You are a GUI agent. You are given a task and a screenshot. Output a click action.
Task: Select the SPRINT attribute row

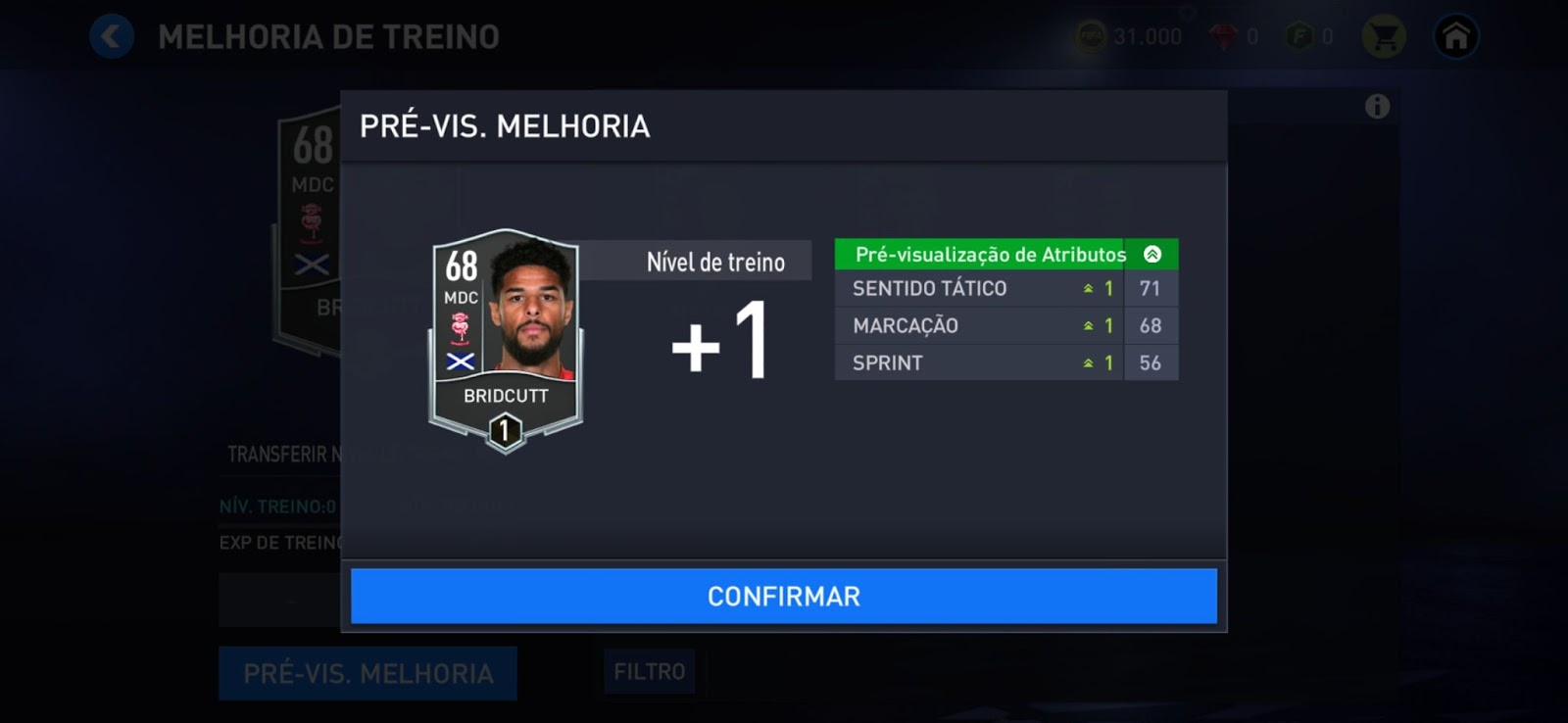click(x=1006, y=362)
